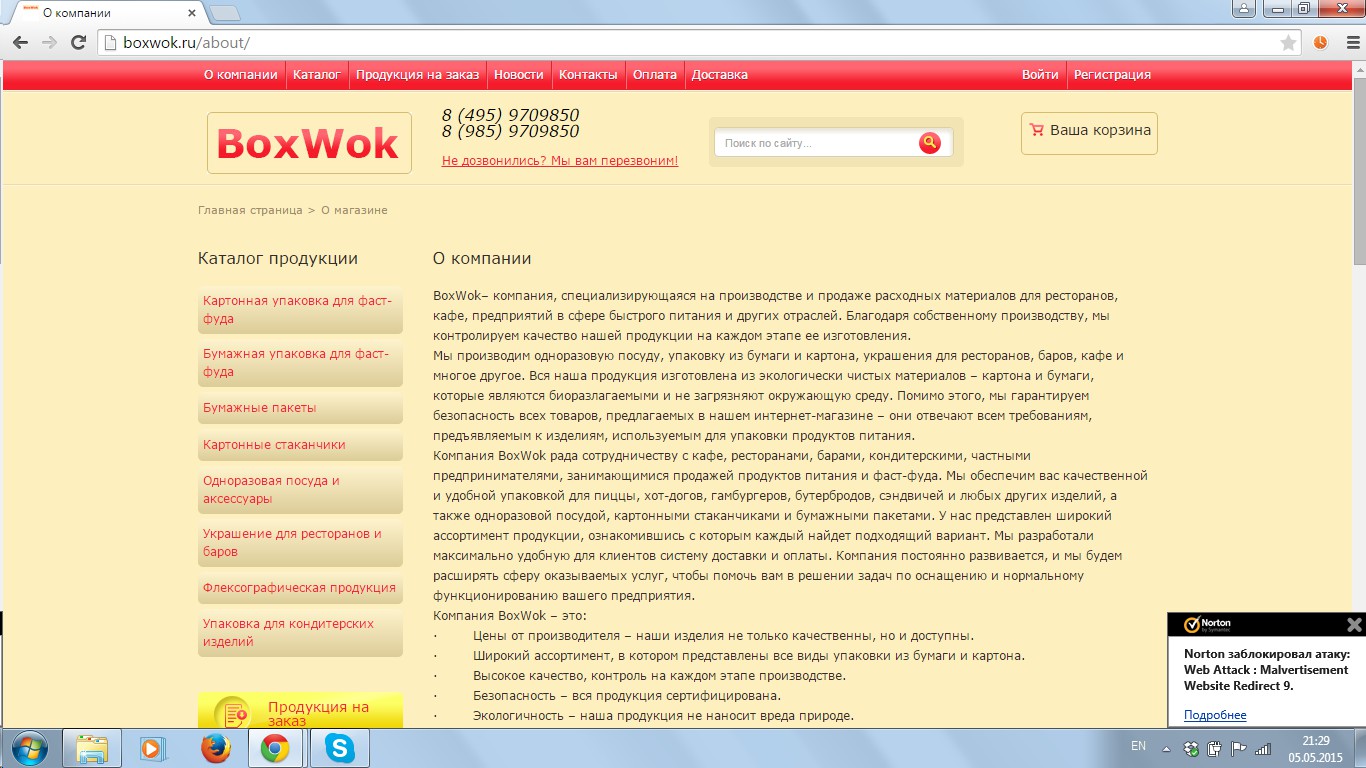
Task: Open Firefox from the taskbar
Action: pos(215,748)
